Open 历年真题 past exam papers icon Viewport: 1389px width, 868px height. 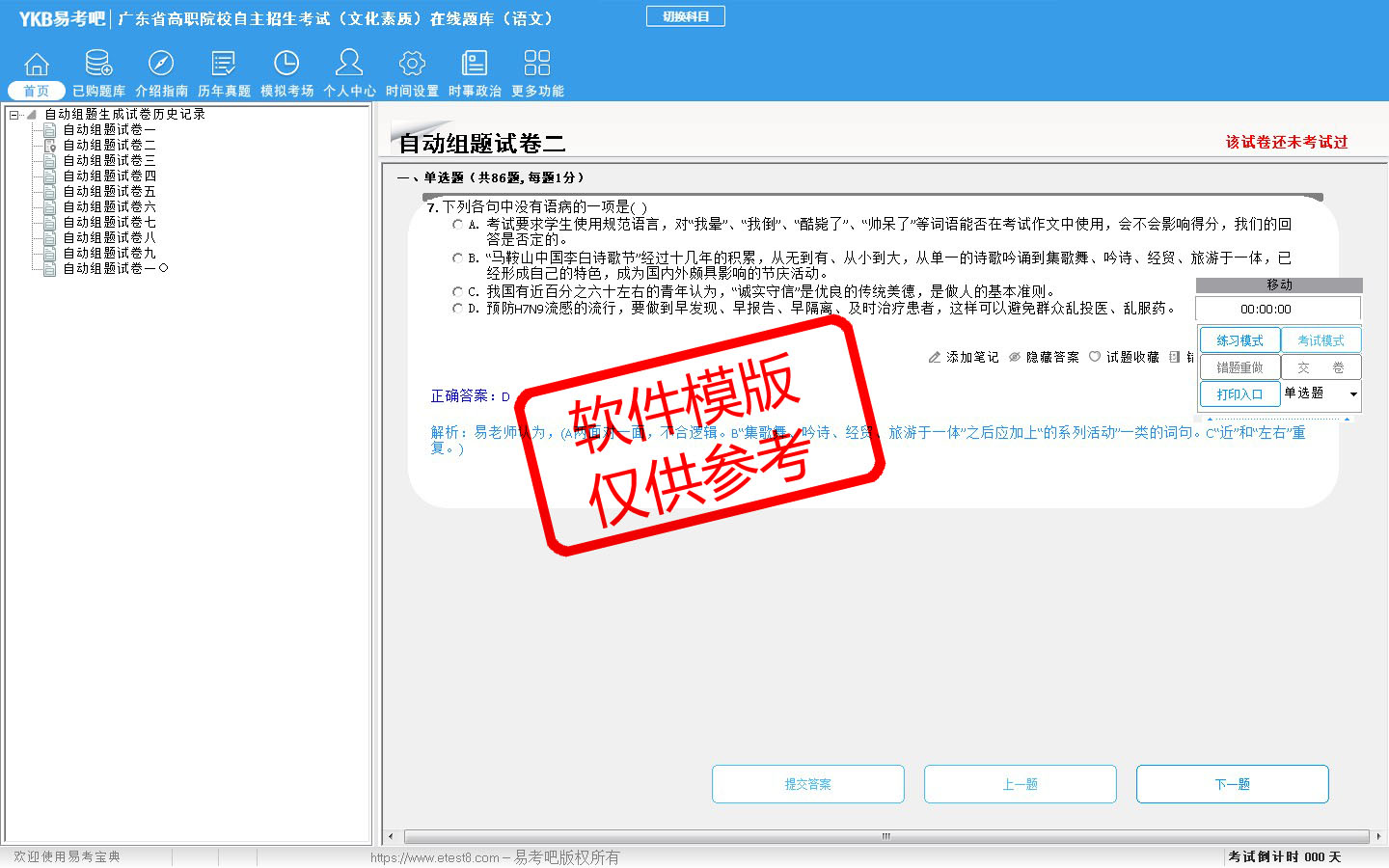[x=224, y=65]
